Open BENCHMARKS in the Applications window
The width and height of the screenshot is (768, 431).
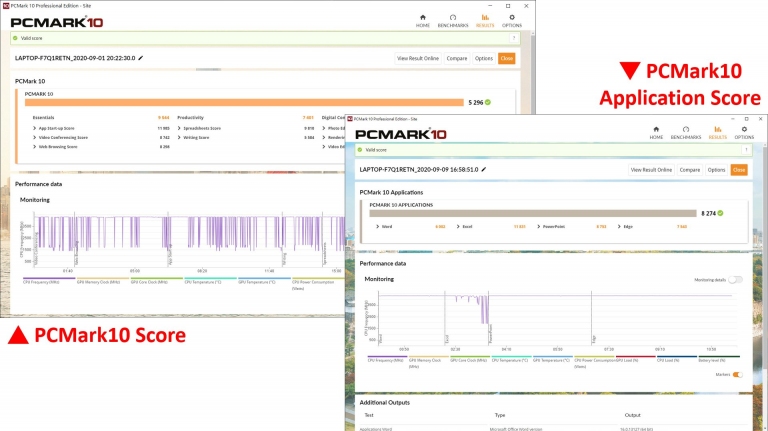686,133
